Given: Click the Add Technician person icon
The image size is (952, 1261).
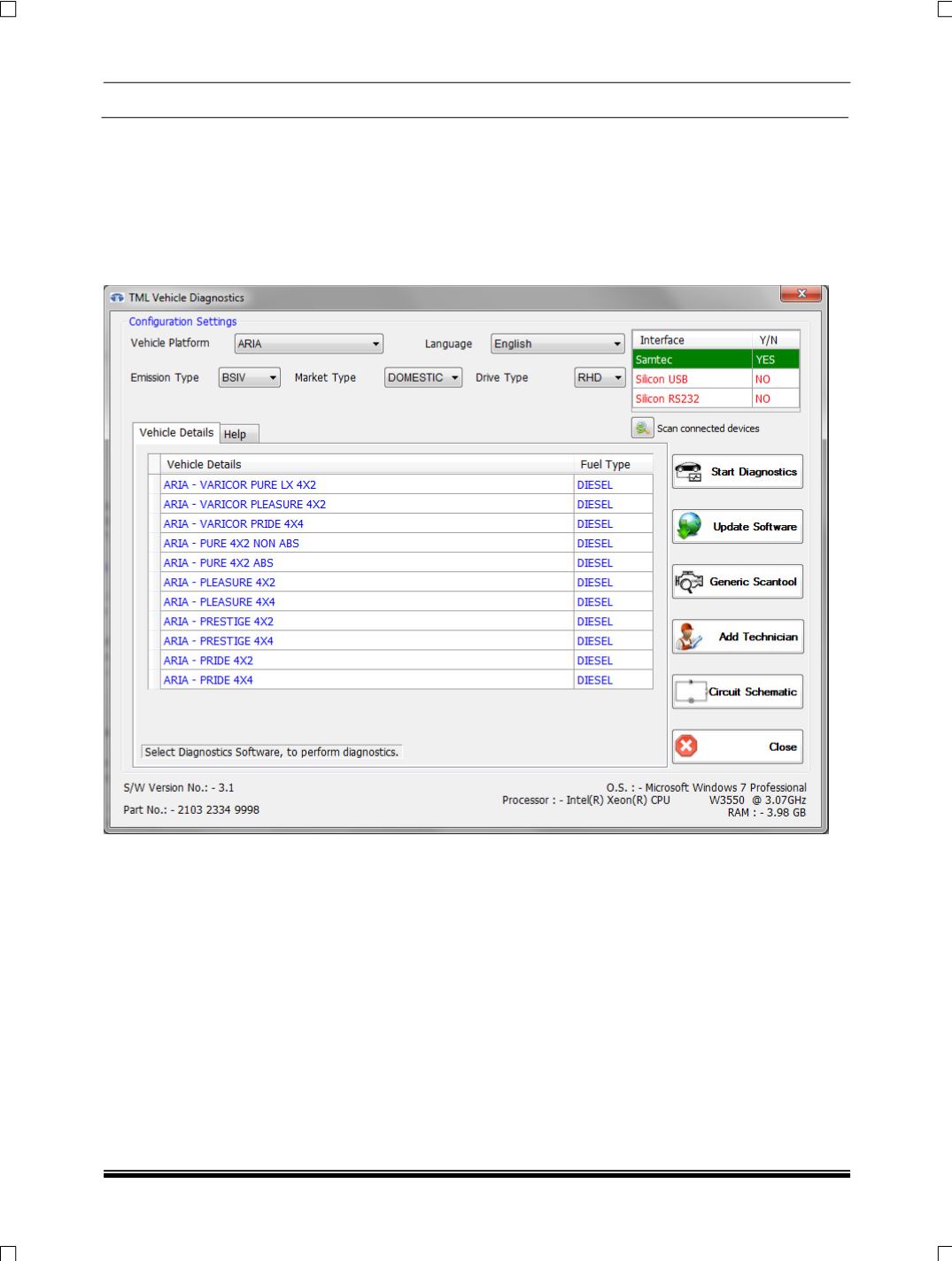Looking at the screenshot, I should (689, 637).
